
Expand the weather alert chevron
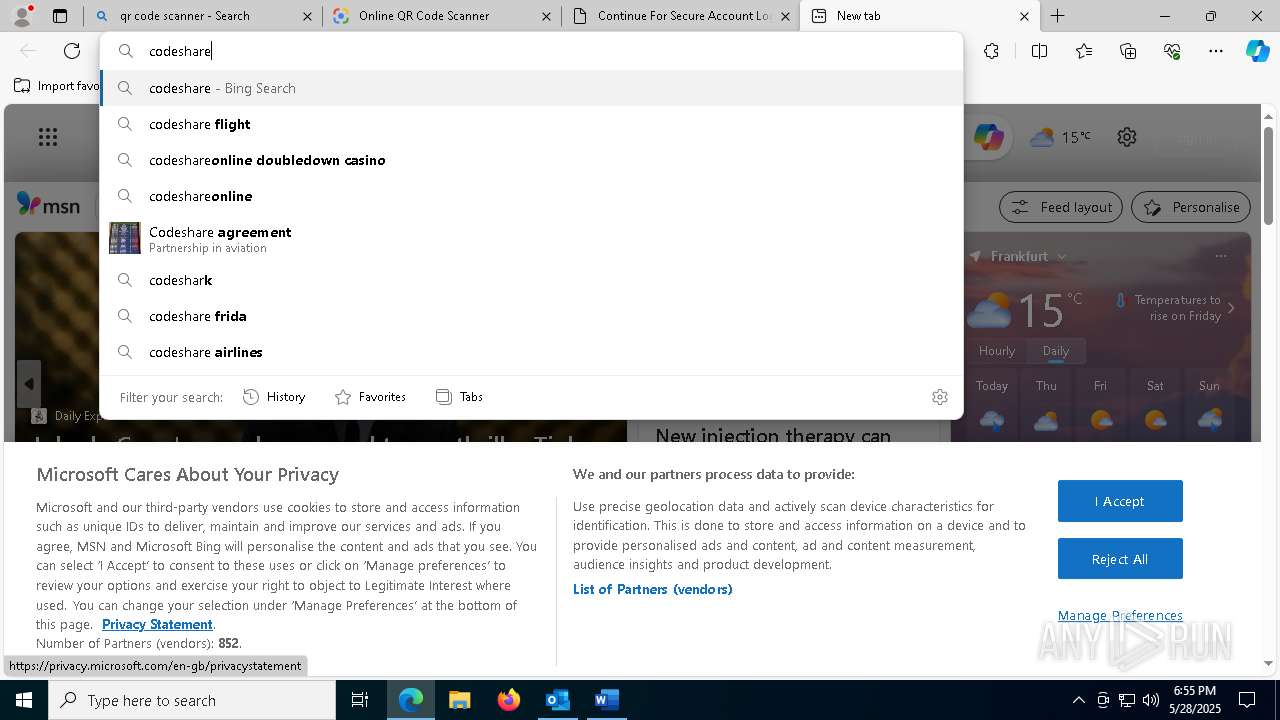coord(1231,308)
